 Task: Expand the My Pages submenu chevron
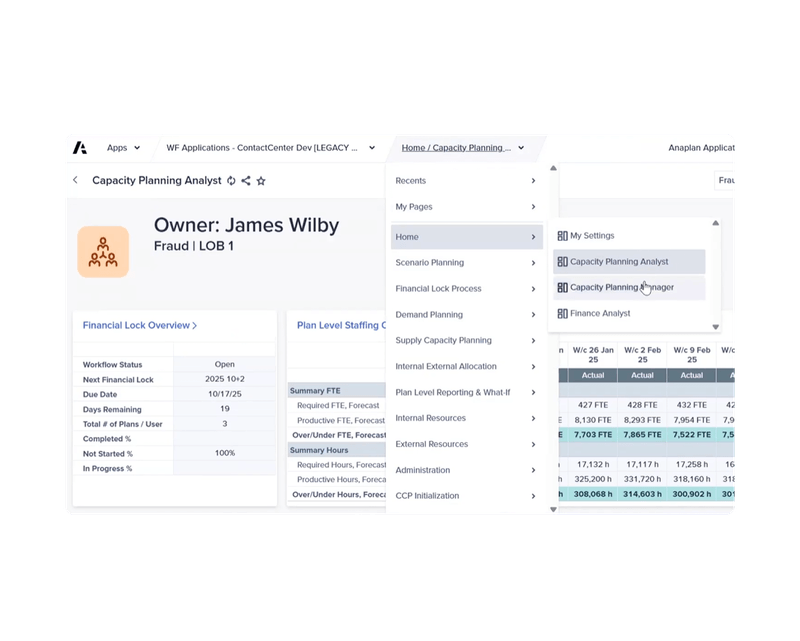[x=533, y=207]
